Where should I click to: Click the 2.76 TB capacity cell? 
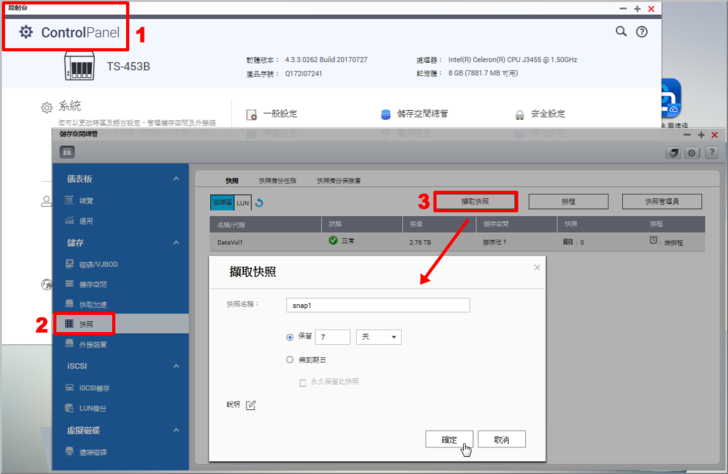pyautogui.click(x=420, y=242)
